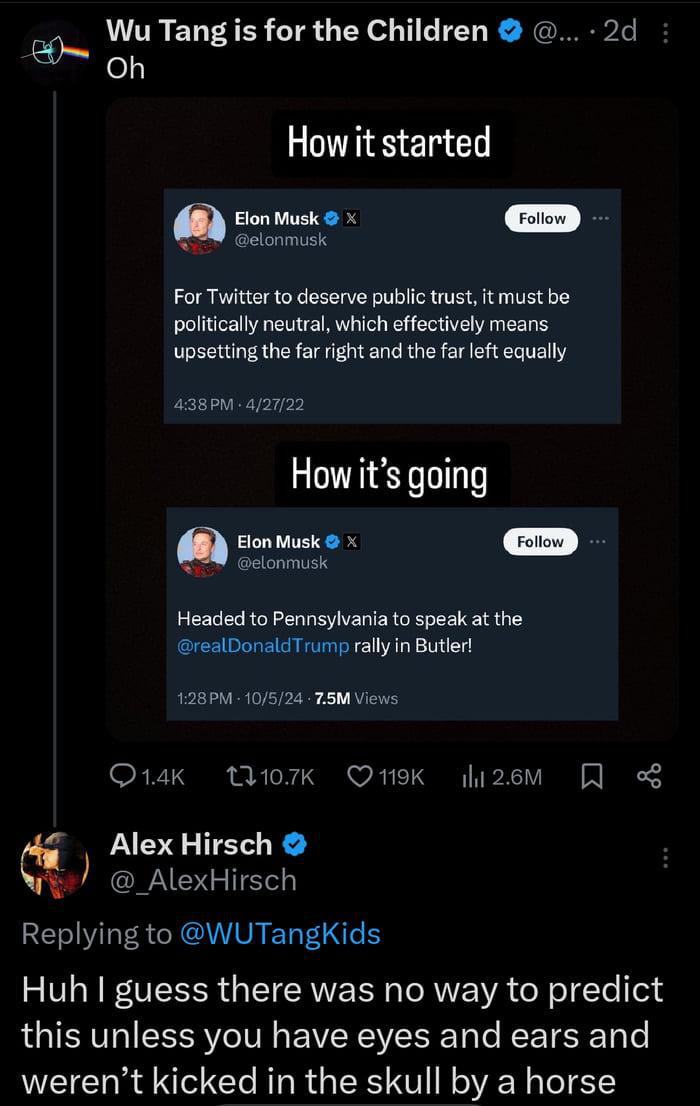Image resolution: width=700 pixels, height=1106 pixels.
Task: Like the tweet with heart icon
Action: (360, 777)
